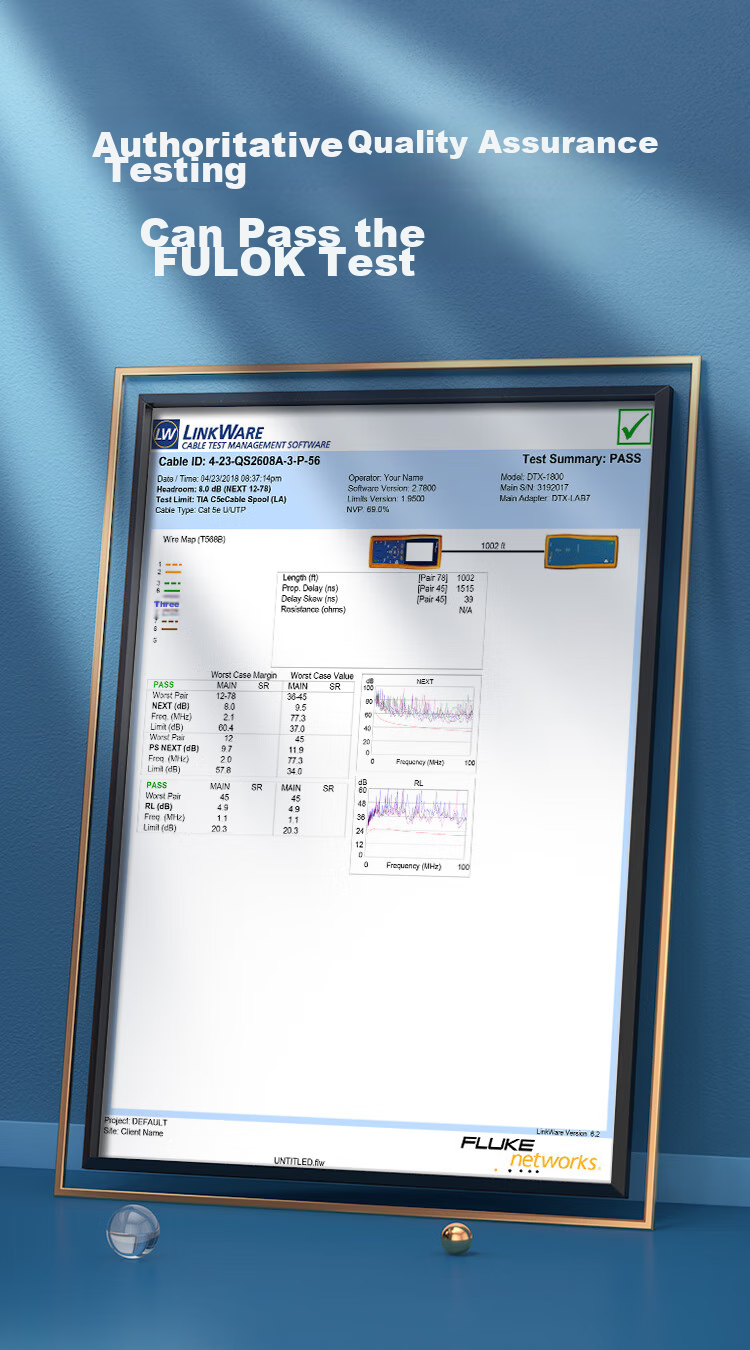This screenshot has width=750, height=1350.
Task: Select the 'Prop. Delay (ns)' row label
Action: point(311,588)
